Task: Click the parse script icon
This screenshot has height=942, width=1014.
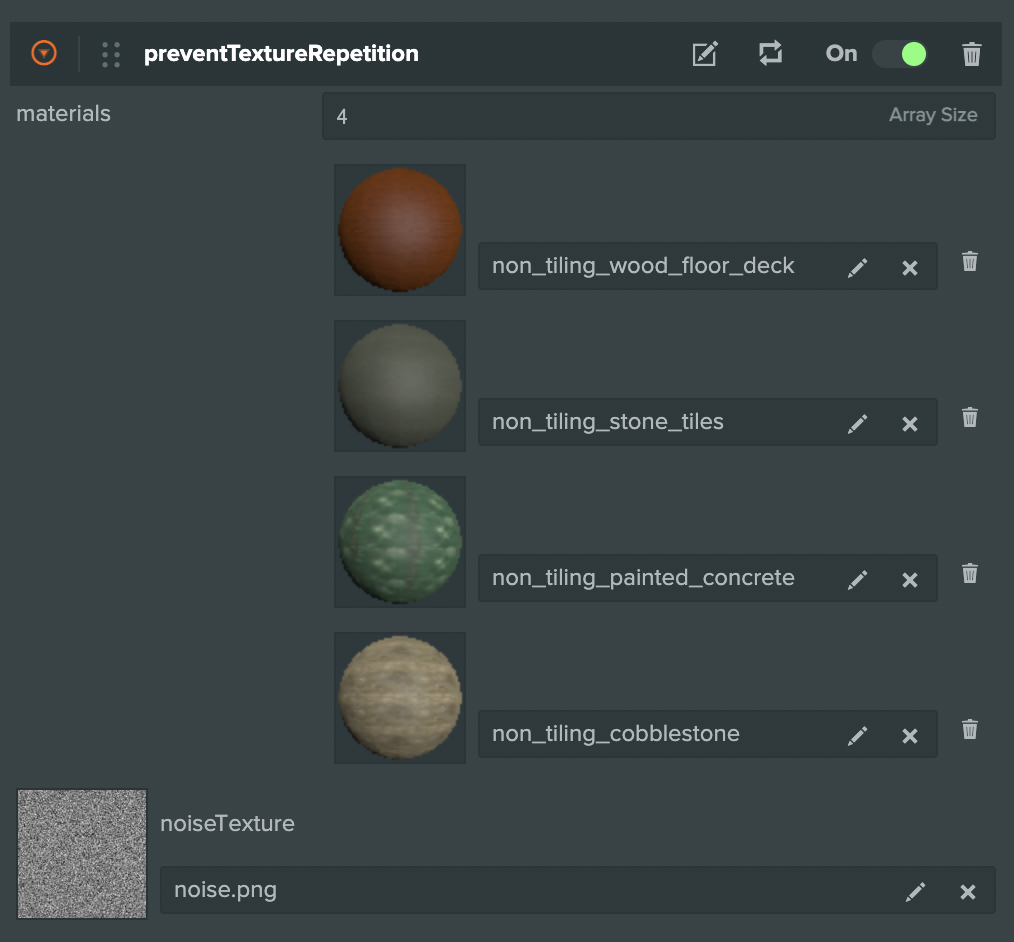Action: pos(770,54)
